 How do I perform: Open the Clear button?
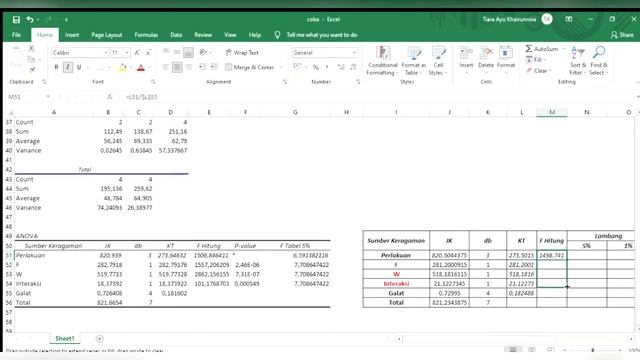(538, 71)
